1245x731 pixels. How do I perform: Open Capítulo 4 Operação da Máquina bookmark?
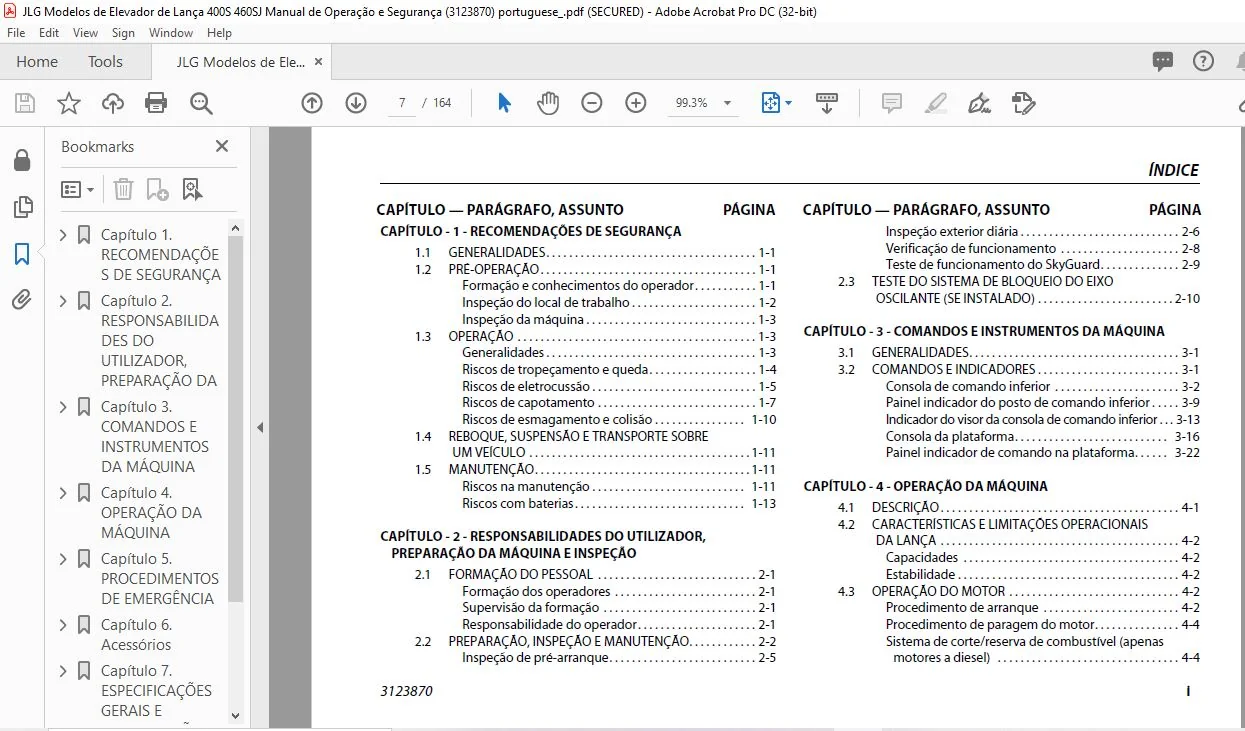(151, 513)
